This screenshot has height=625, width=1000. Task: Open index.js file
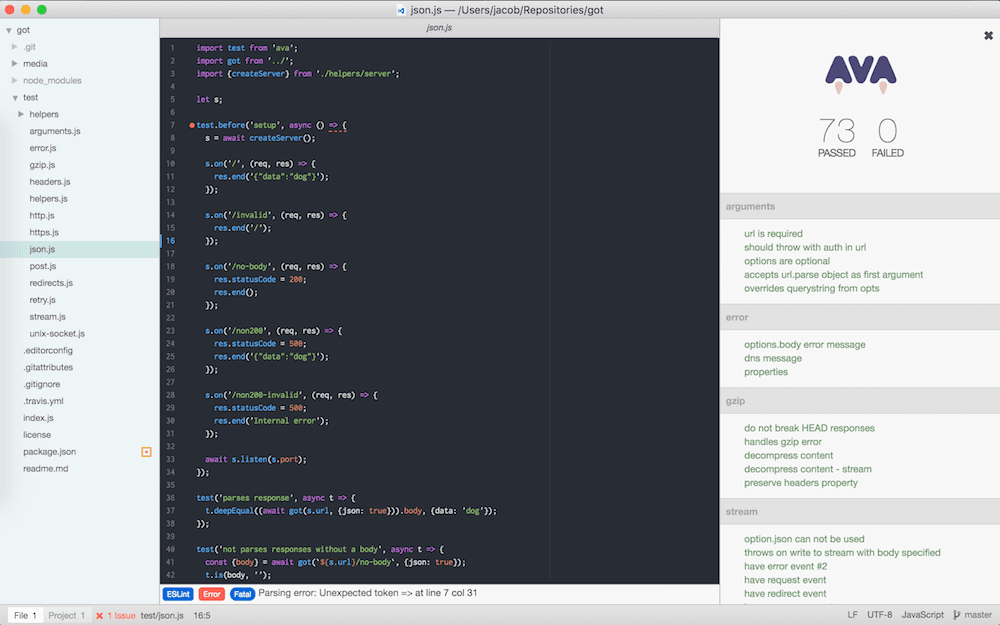coord(38,418)
